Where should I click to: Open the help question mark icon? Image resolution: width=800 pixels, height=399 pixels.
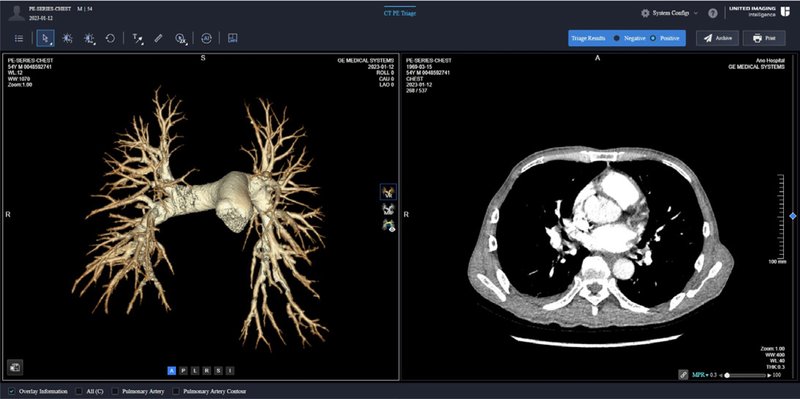point(713,14)
